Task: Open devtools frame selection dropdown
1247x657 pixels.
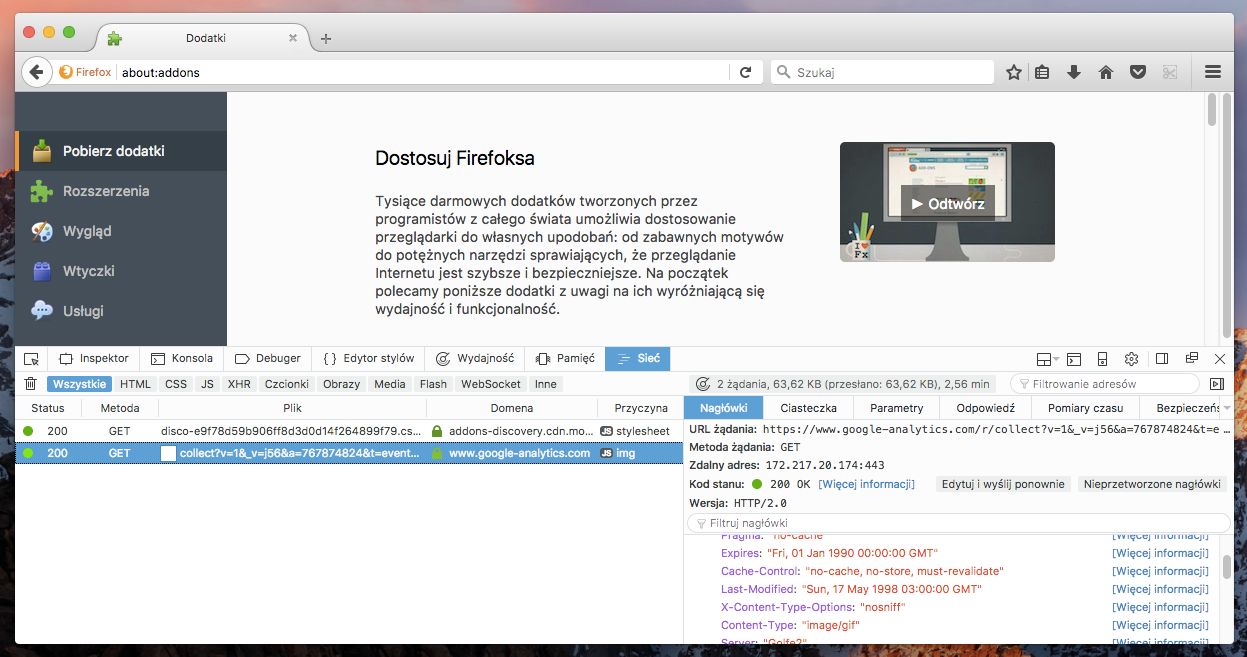Action: (1047, 358)
